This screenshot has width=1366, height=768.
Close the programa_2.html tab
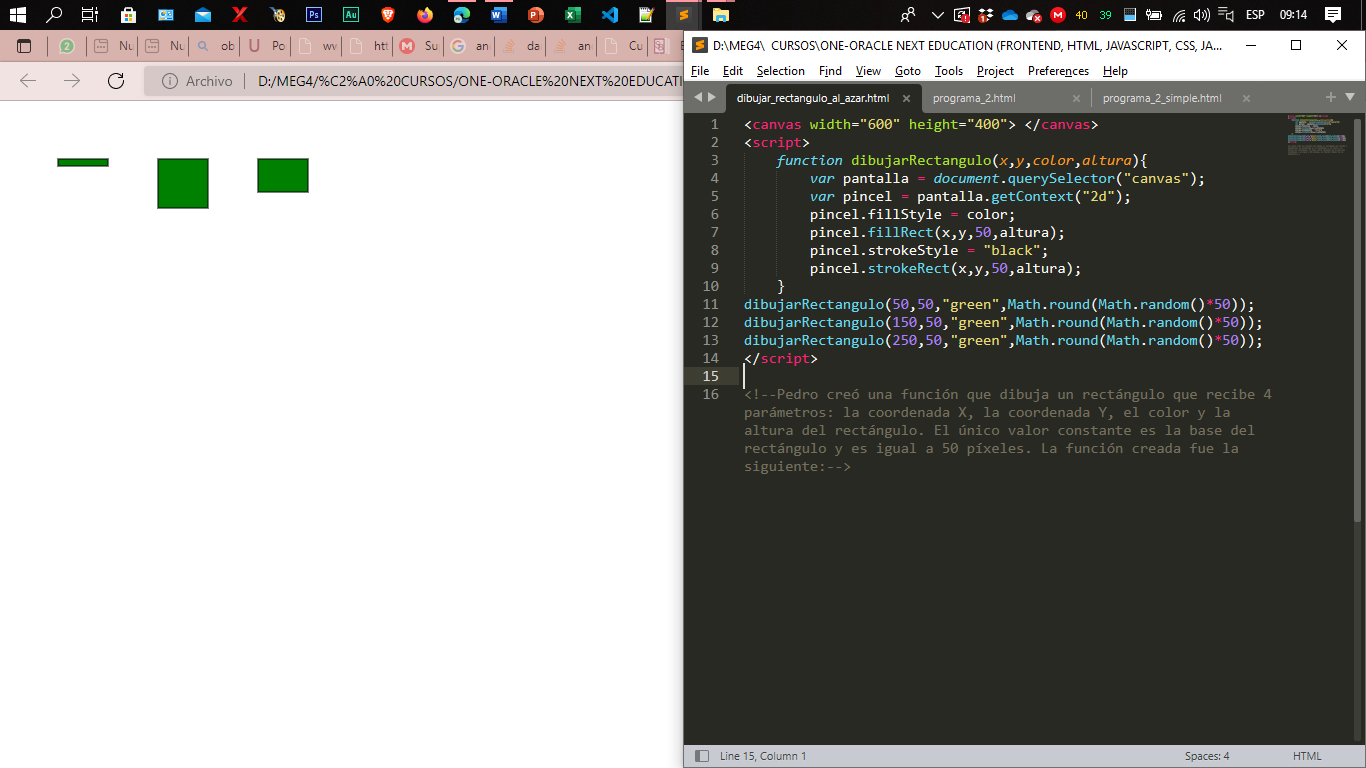click(x=1076, y=98)
